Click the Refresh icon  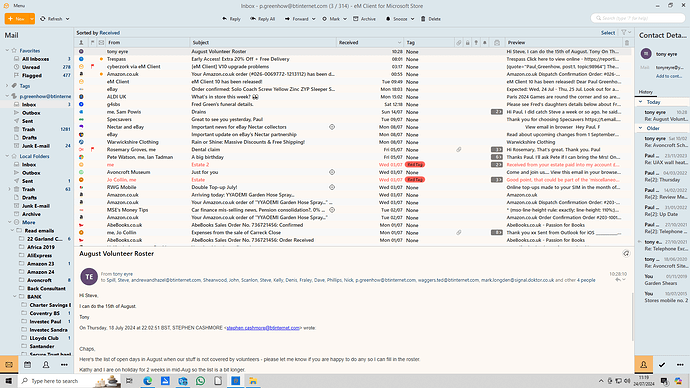[x=43, y=19]
